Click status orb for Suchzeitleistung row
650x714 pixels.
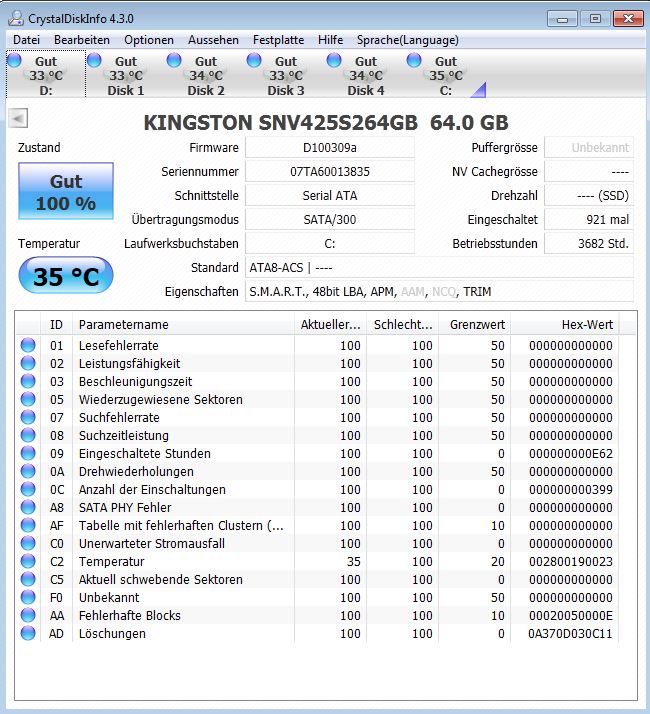click(28, 435)
